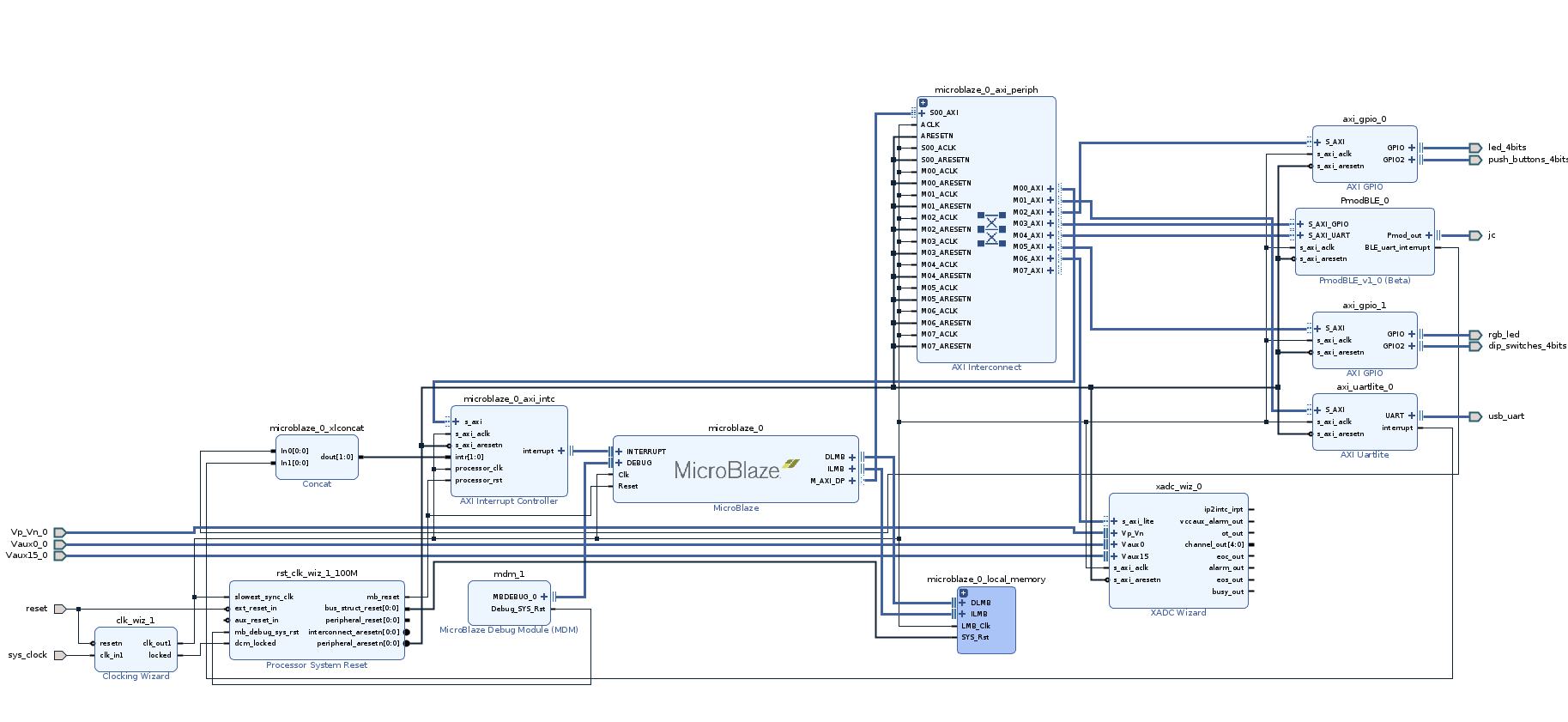Expand the microblaze_0_local_memory block hierarchy
The image size is (1568, 722).
[x=964, y=593]
